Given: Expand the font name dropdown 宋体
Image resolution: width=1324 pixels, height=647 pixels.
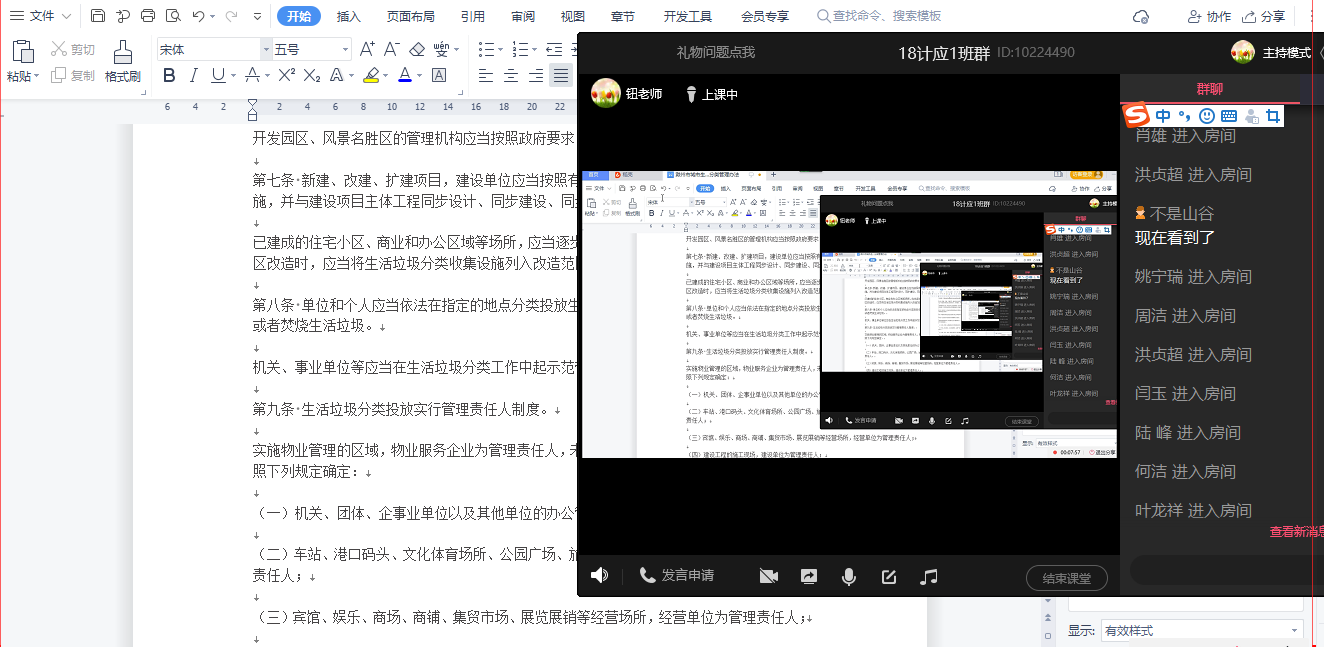Looking at the screenshot, I should [266, 49].
